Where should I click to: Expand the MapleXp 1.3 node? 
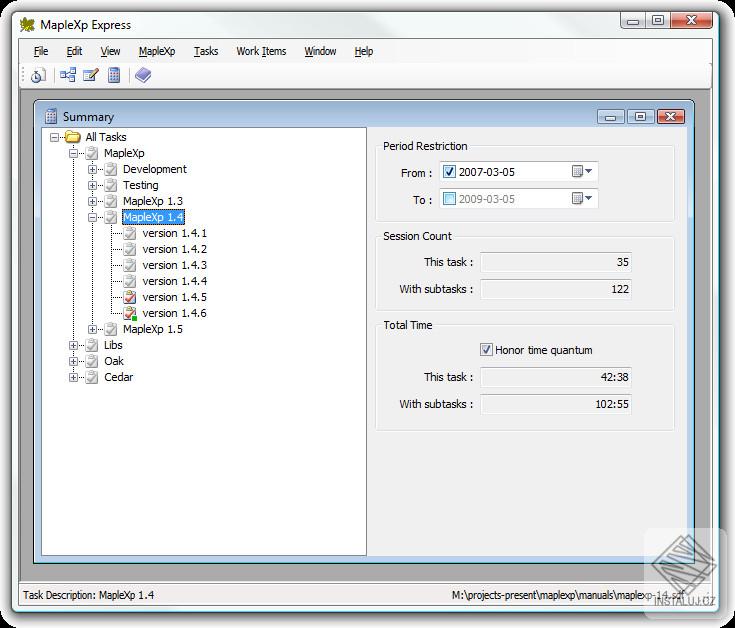pyautogui.click(x=92, y=201)
